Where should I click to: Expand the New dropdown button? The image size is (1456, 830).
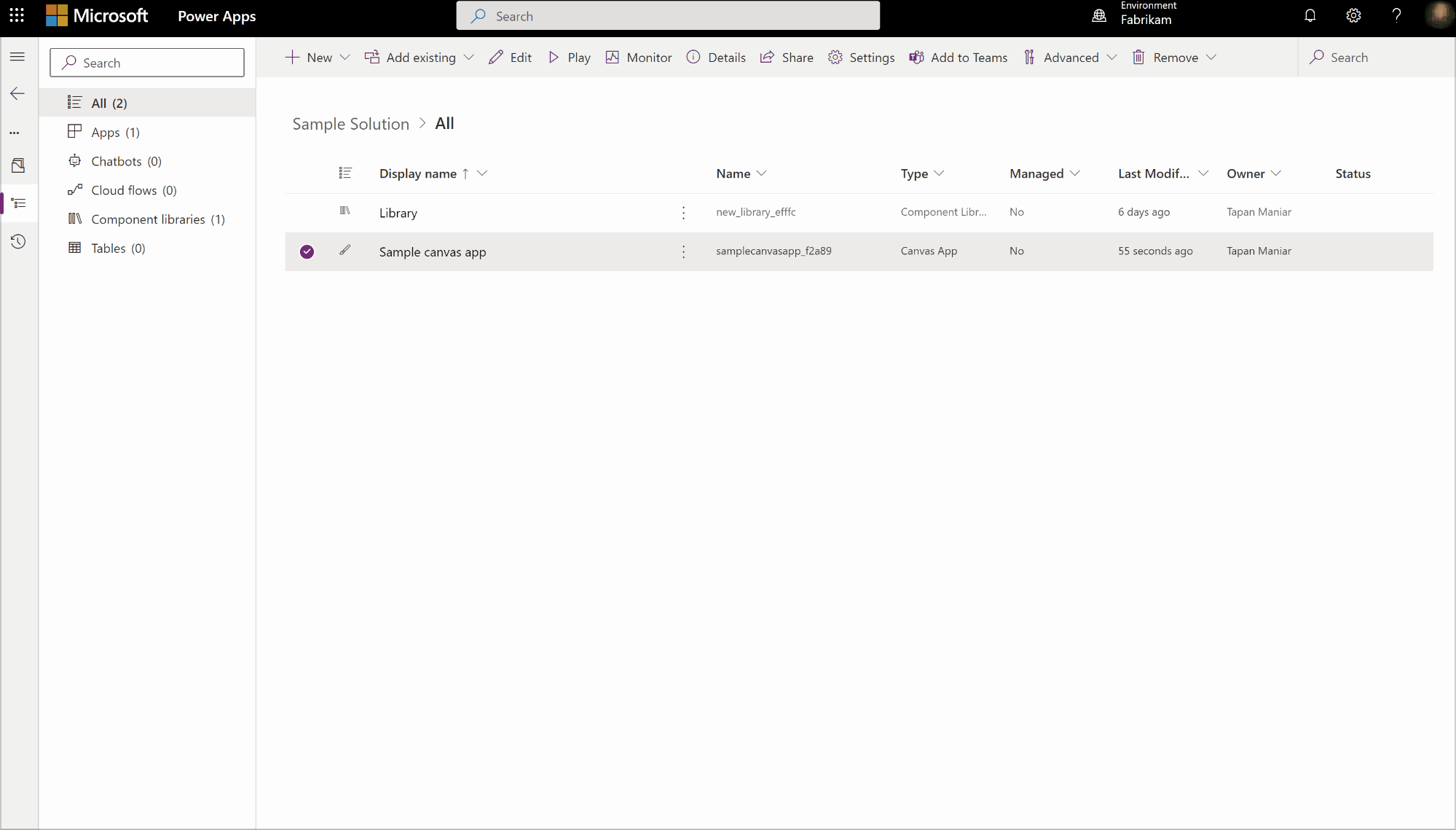click(x=345, y=57)
